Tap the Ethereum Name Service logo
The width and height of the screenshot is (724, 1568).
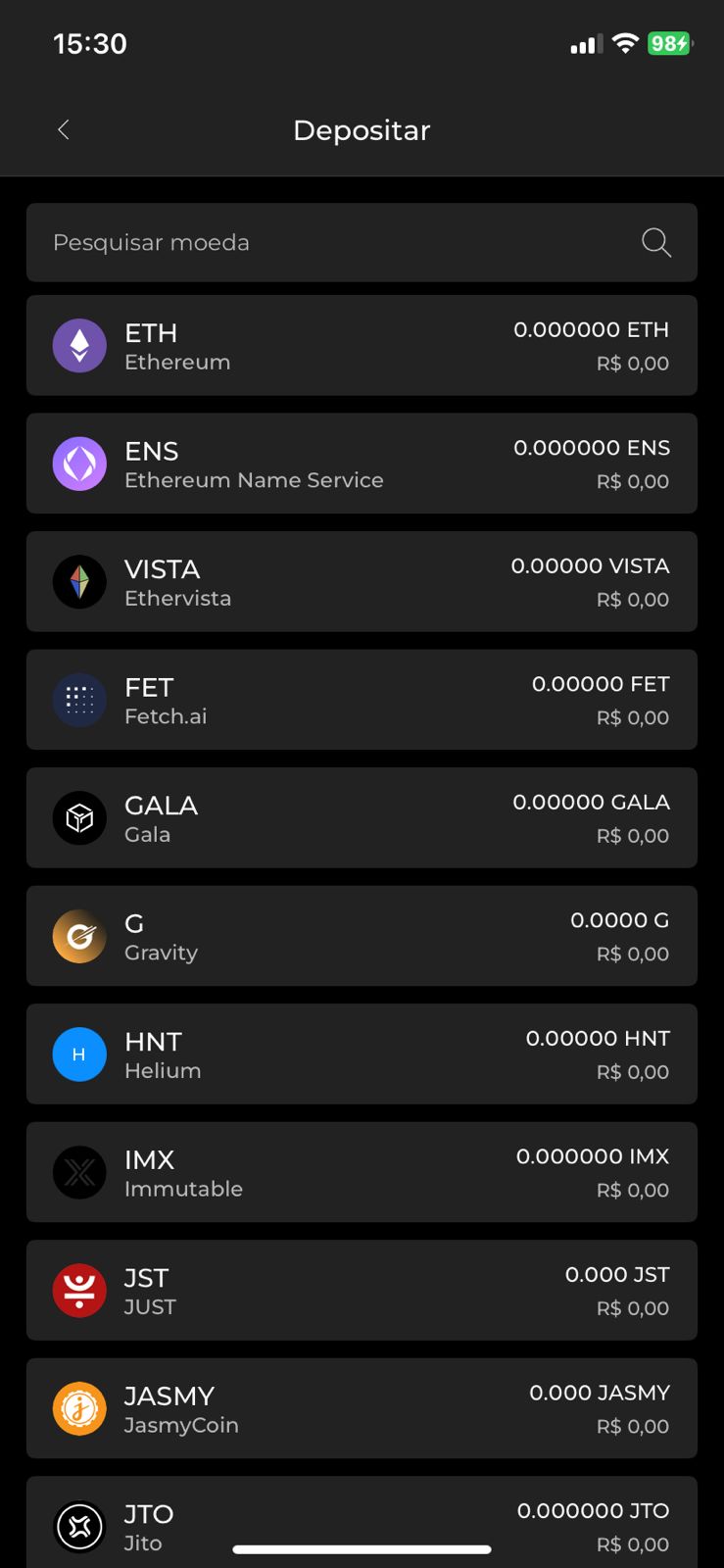[x=79, y=464]
